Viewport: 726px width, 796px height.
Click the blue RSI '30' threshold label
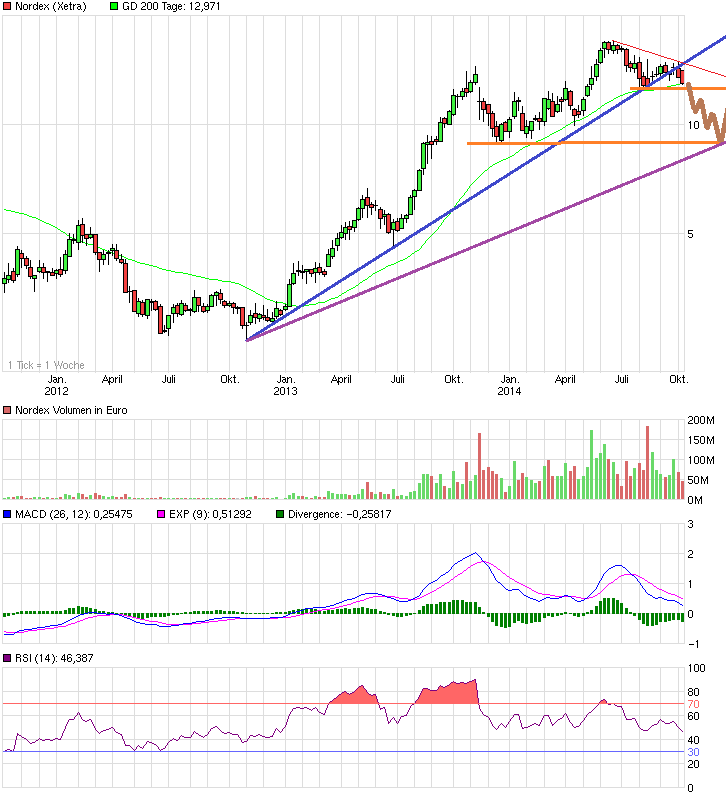694,752
